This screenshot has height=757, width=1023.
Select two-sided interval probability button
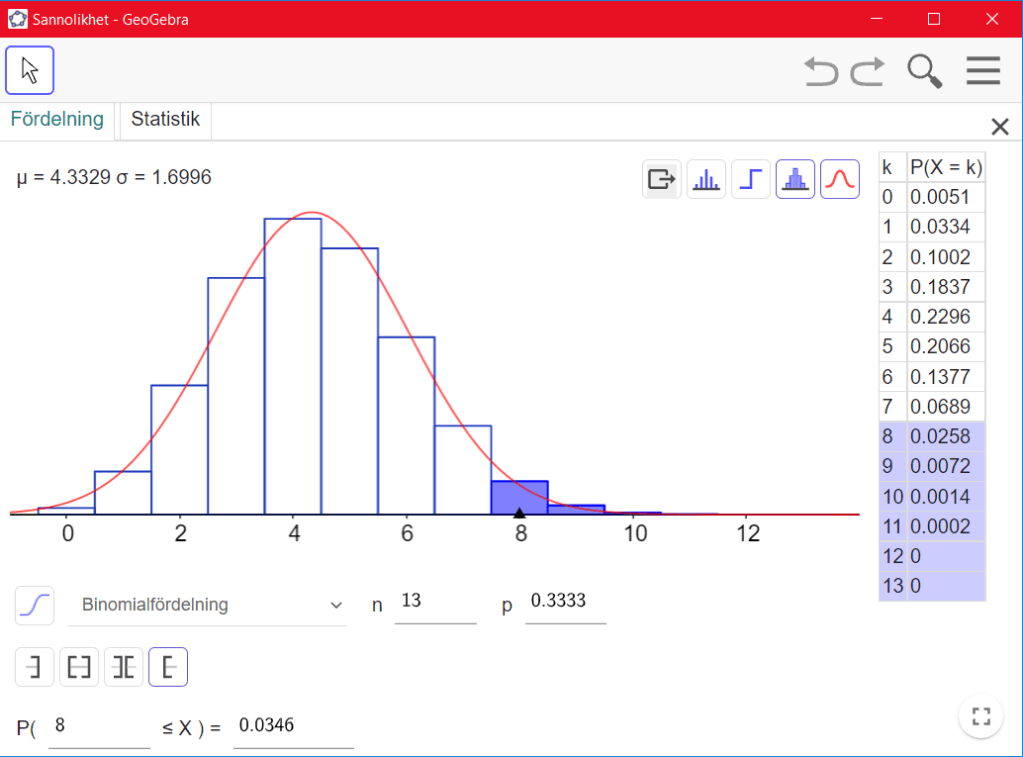(79, 667)
